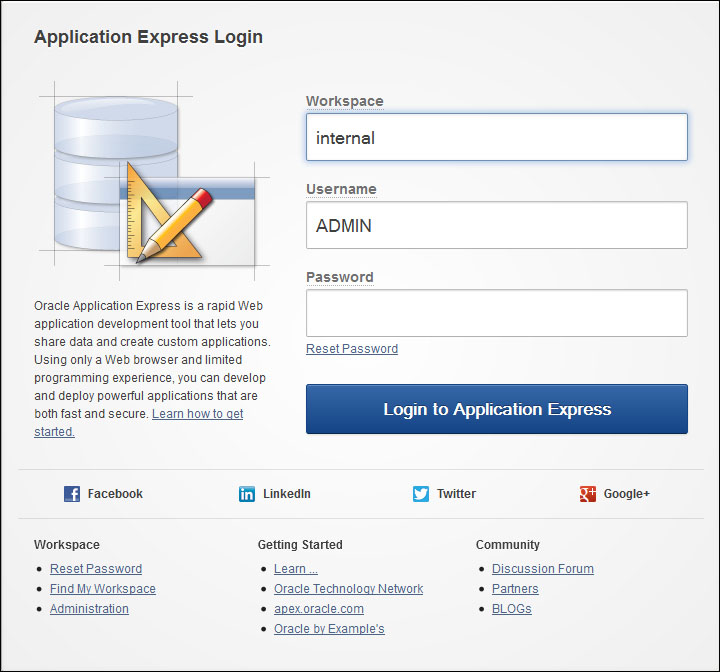720x672 pixels.
Task: Open apex.oracle.com link
Action: [x=319, y=609]
